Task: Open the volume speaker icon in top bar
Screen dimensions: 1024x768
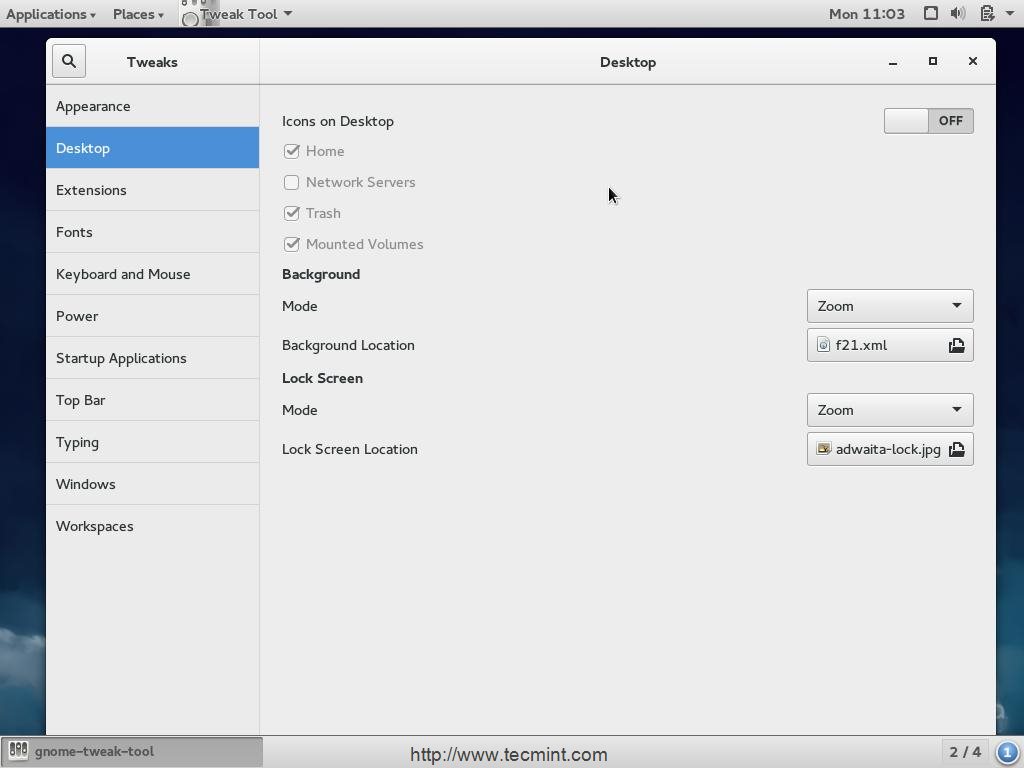Action: 958,13
